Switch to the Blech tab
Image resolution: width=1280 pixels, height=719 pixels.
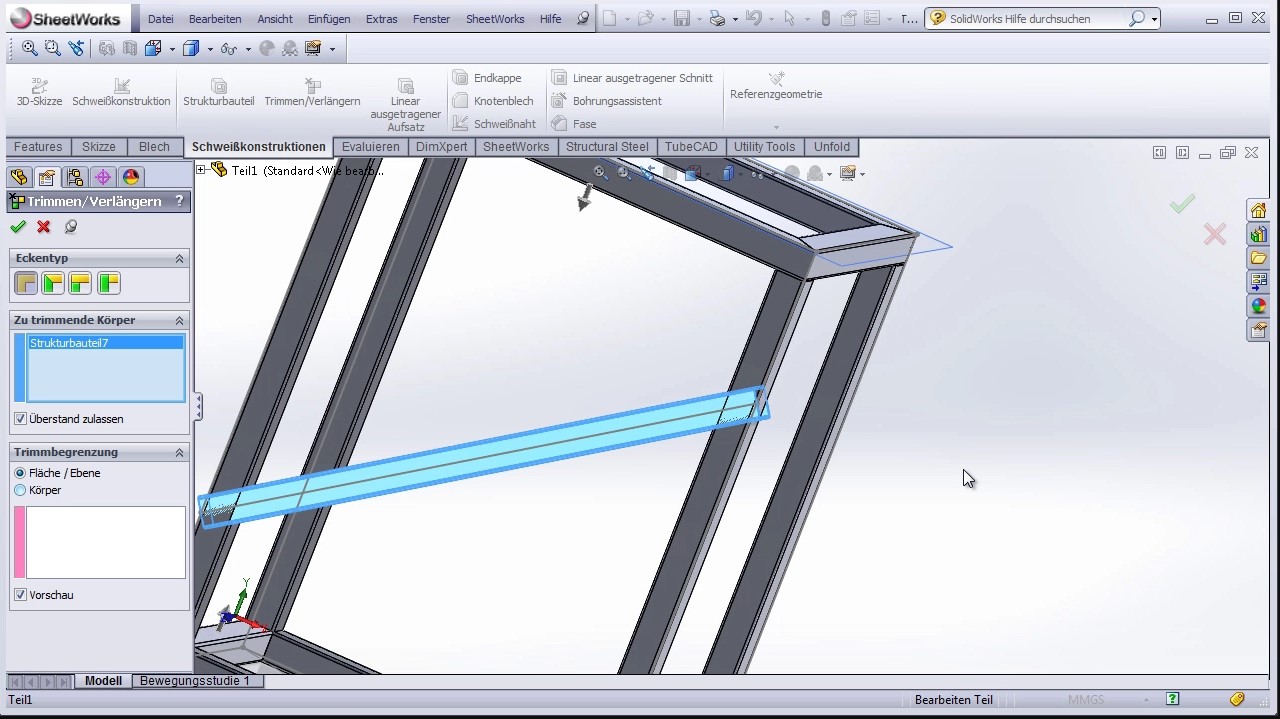pyautogui.click(x=154, y=147)
